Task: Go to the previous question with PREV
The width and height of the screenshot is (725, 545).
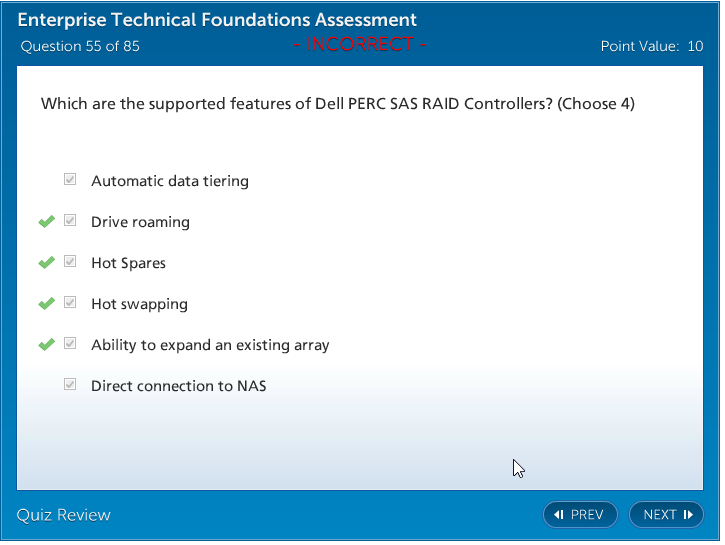Action: tap(580, 515)
